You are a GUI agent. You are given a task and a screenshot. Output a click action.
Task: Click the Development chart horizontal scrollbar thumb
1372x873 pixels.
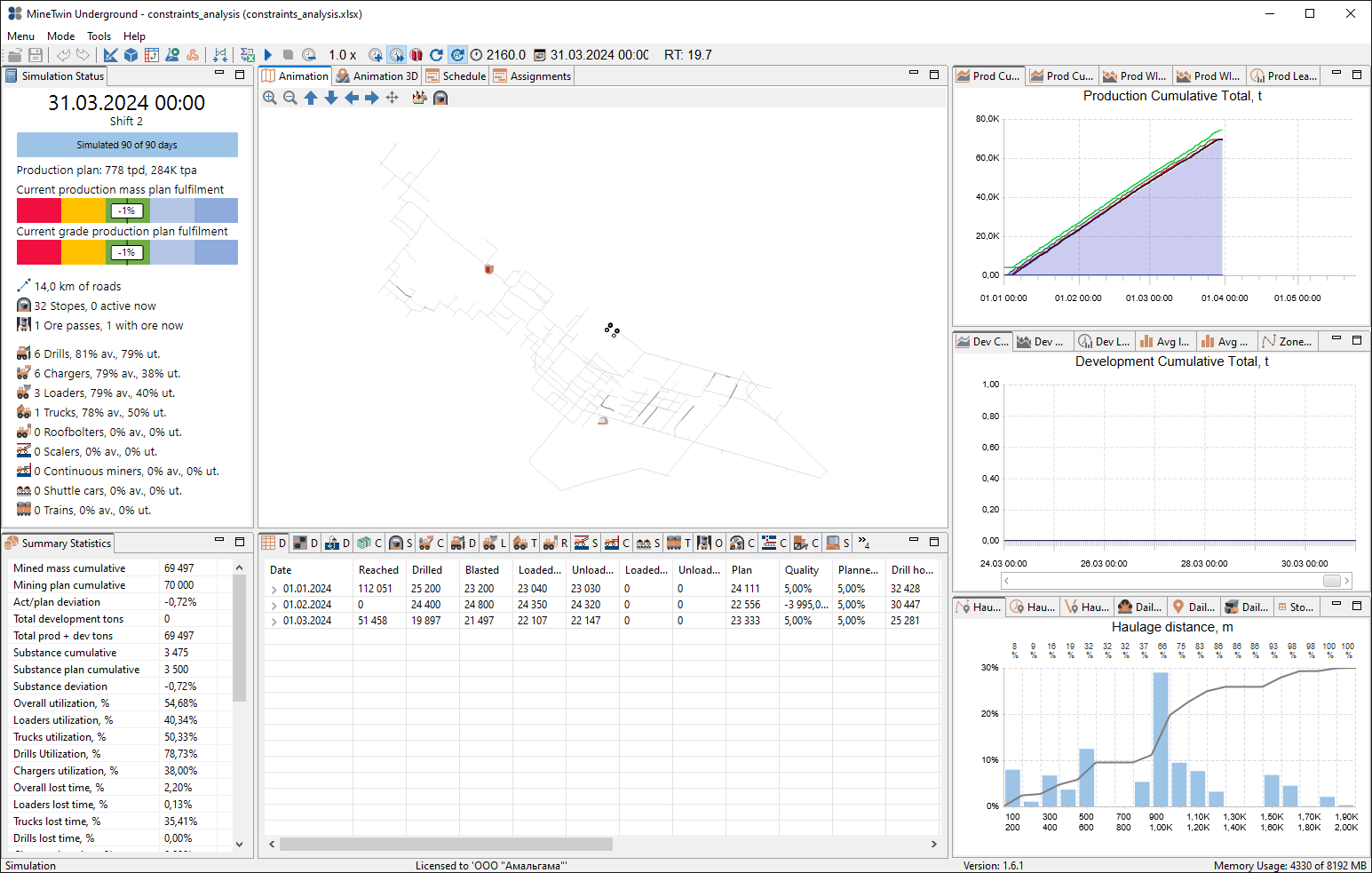[1331, 581]
